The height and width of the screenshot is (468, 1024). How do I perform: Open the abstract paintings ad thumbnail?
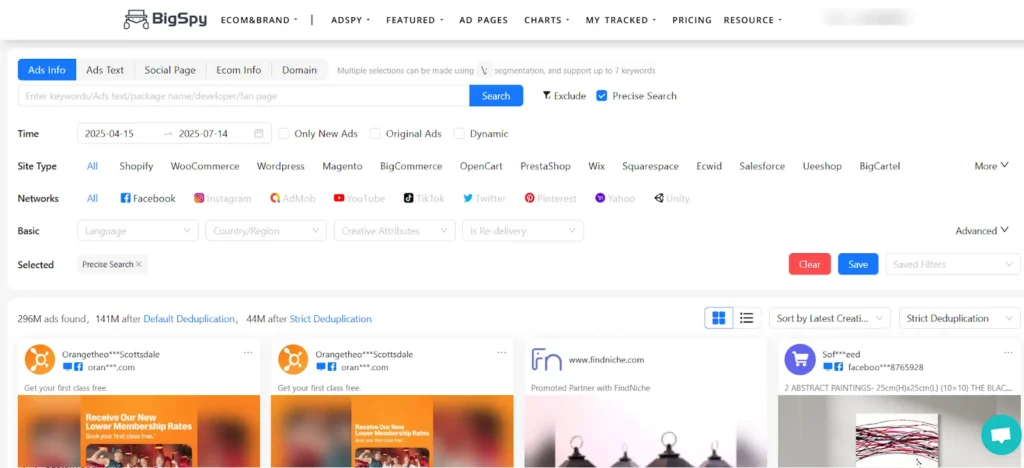tap(899, 431)
